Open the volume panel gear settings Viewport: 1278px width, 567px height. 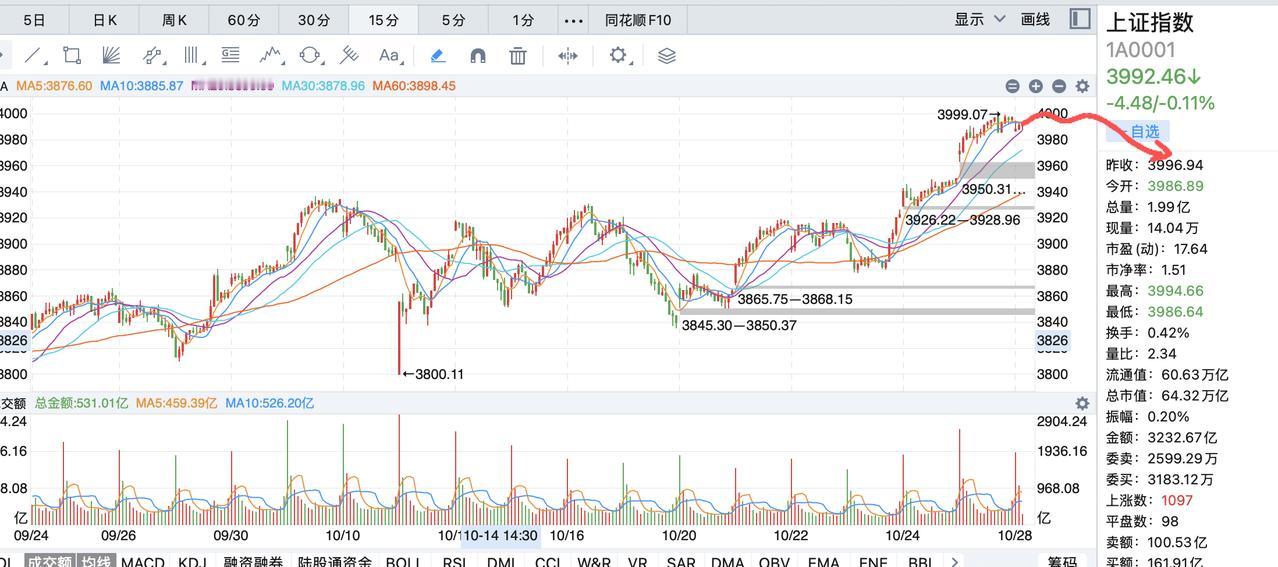click(1082, 403)
